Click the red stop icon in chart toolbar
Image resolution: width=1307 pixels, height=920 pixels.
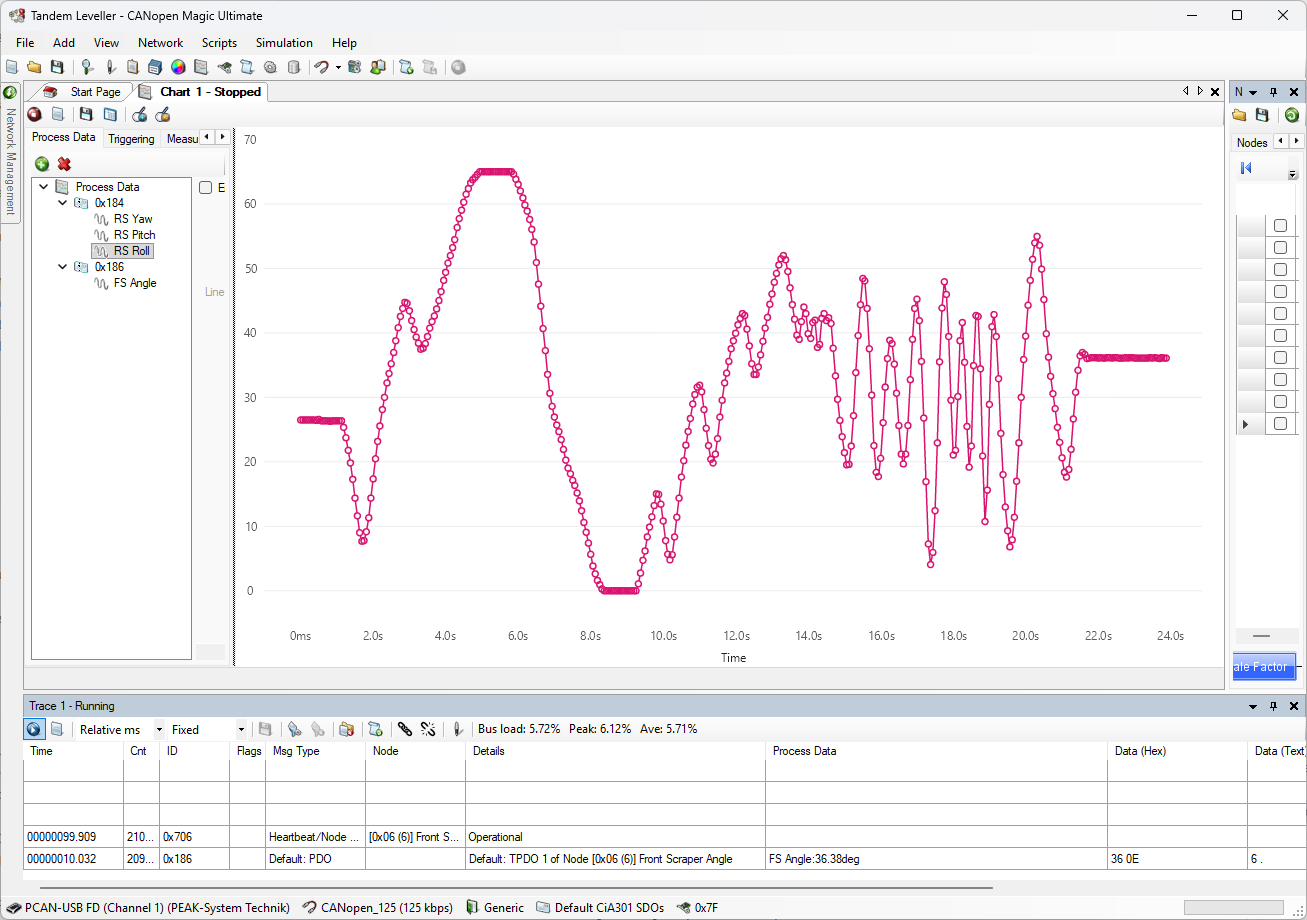(34, 115)
